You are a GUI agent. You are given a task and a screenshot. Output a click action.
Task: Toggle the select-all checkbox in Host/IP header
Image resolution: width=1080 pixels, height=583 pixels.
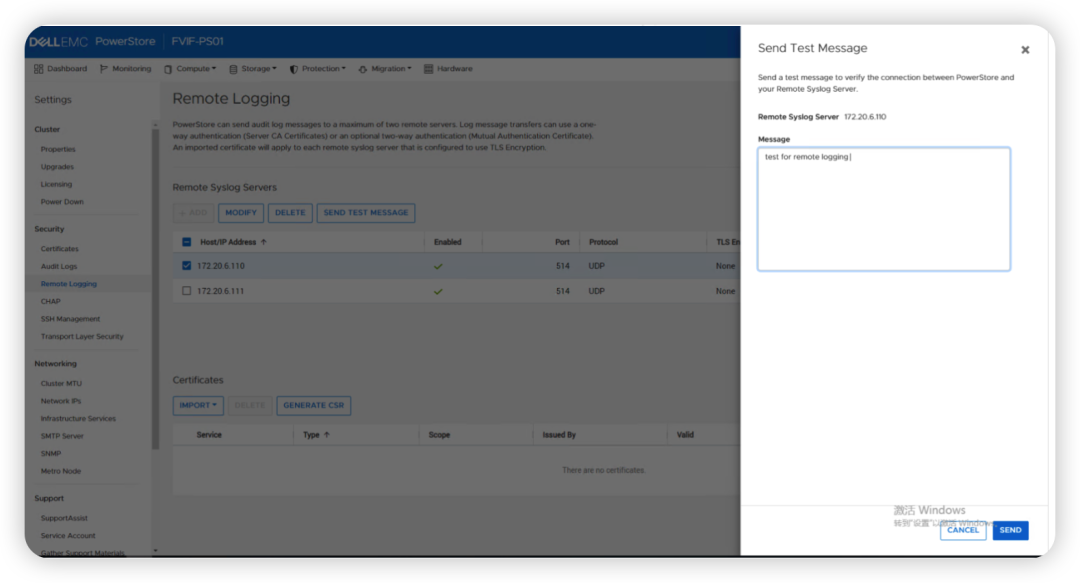pyautogui.click(x=187, y=242)
